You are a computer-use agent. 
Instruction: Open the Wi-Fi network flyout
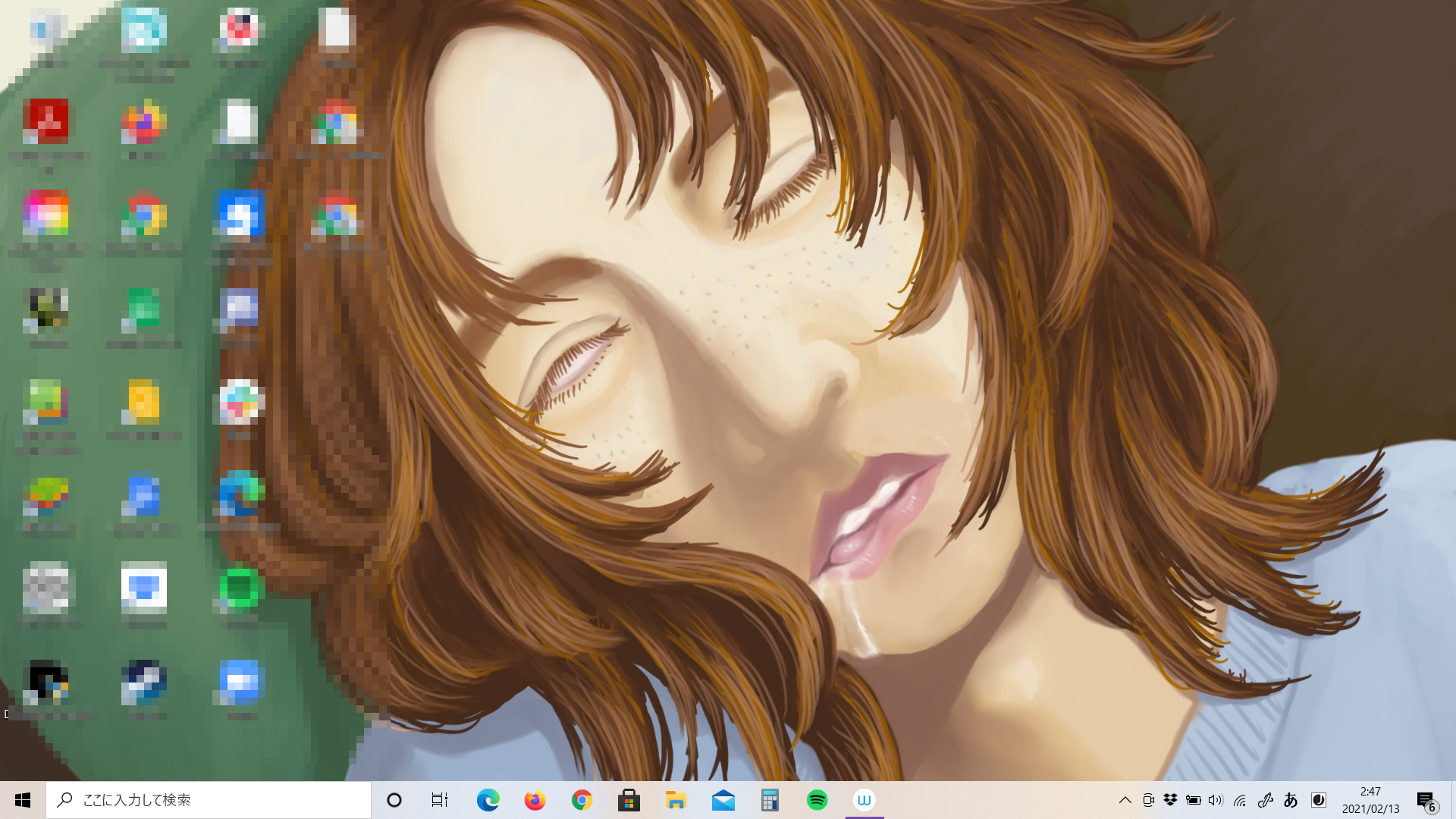pos(1240,800)
